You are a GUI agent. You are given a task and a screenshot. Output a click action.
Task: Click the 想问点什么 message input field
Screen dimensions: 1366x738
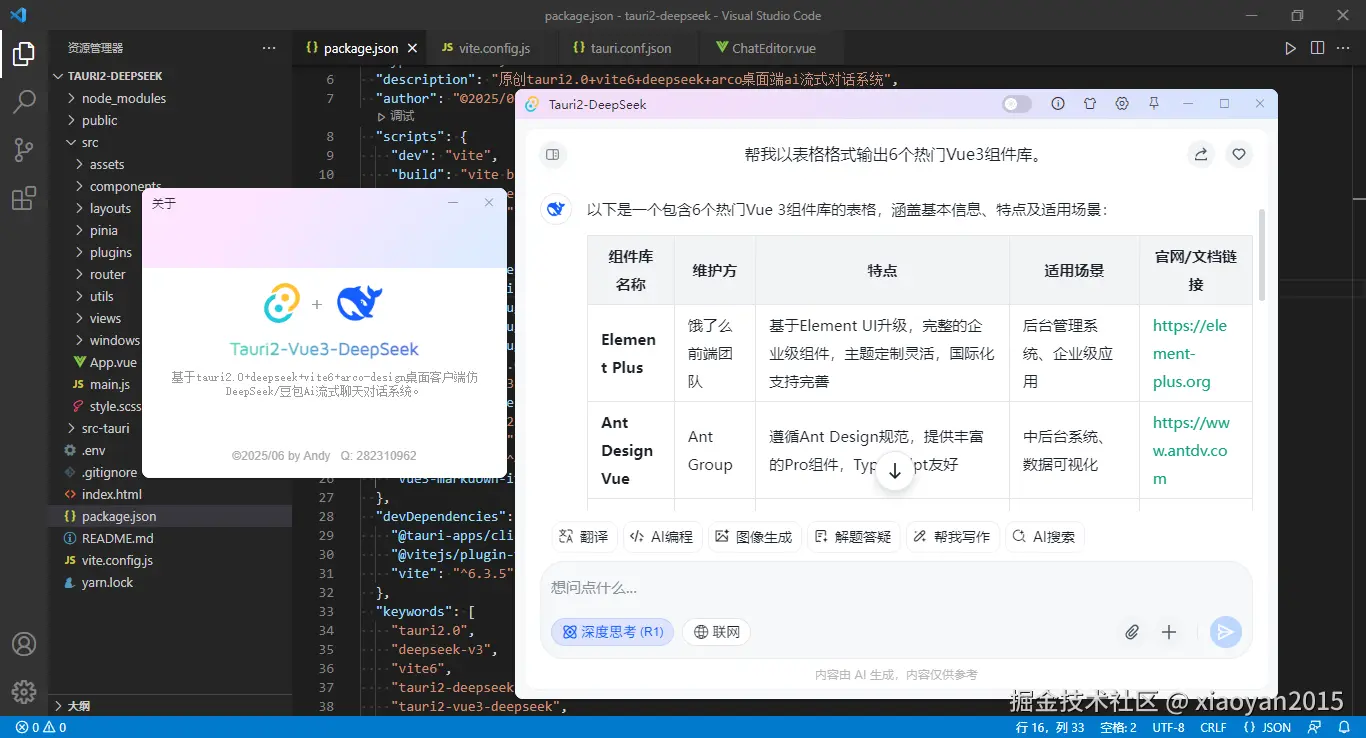point(700,587)
